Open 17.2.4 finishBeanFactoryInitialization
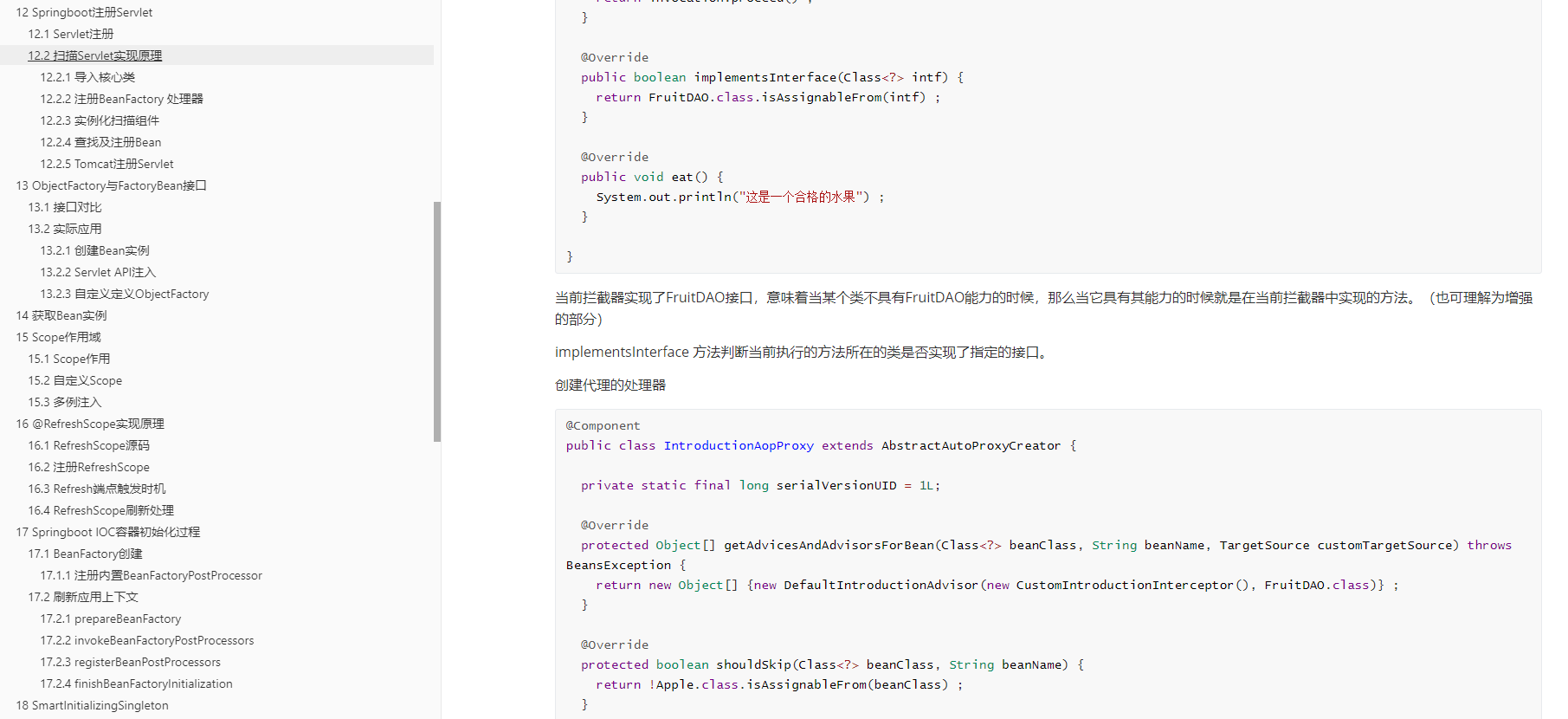Screen dimensions: 1568x719 tap(137, 683)
